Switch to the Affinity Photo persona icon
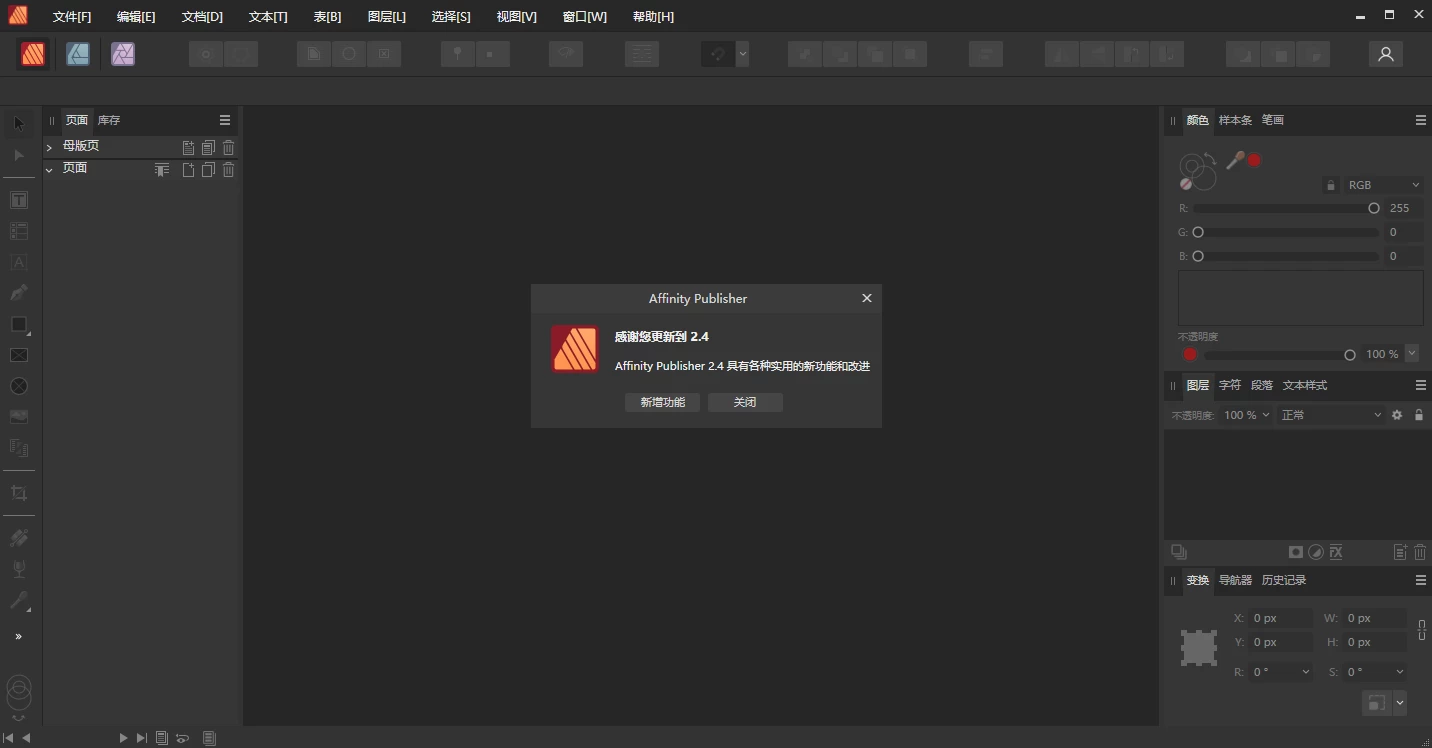Viewport: 1432px width, 748px height. 122,54
